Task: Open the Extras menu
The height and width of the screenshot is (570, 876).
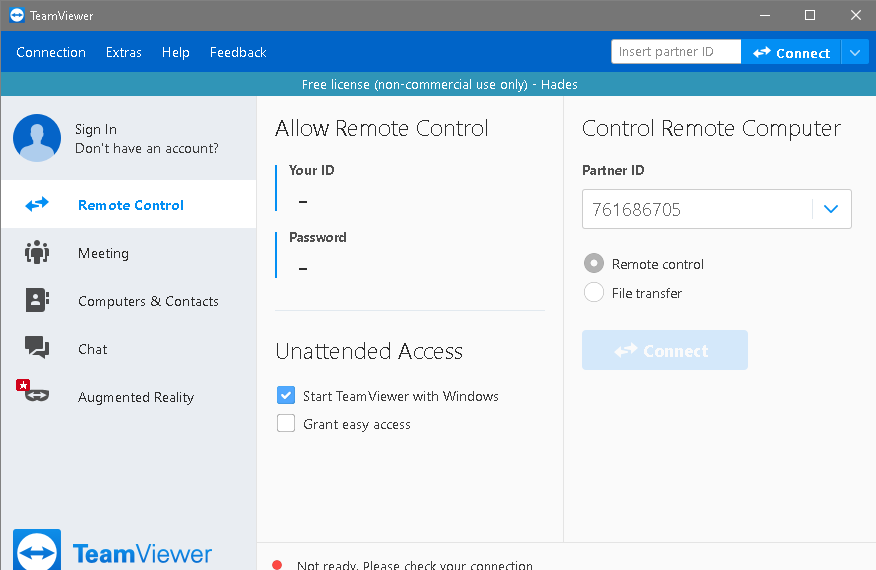Action: (123, 53)
